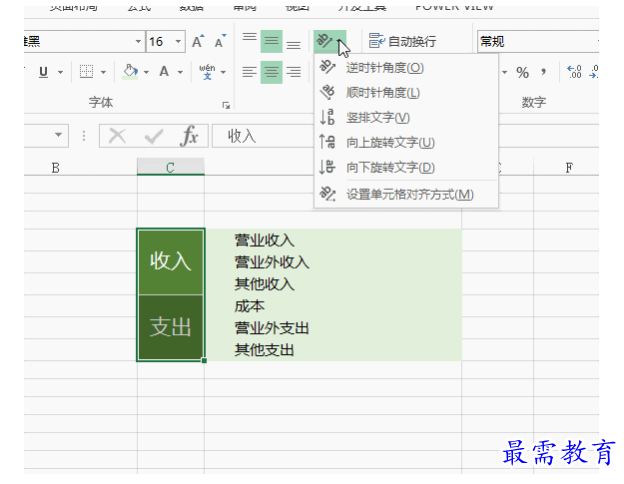Screen dimensions: 624x484
Task: Choose 向下旋转文字(D) option
Action: 406,167
